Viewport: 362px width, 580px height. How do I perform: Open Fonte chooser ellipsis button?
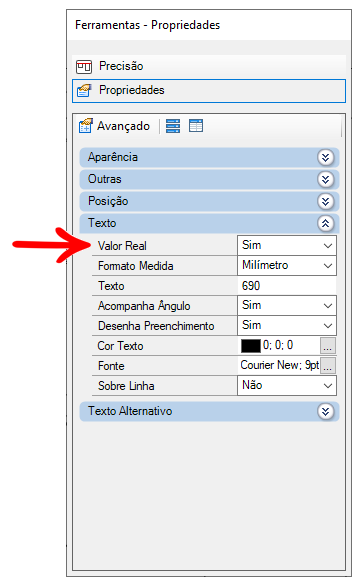click(328, 366)
